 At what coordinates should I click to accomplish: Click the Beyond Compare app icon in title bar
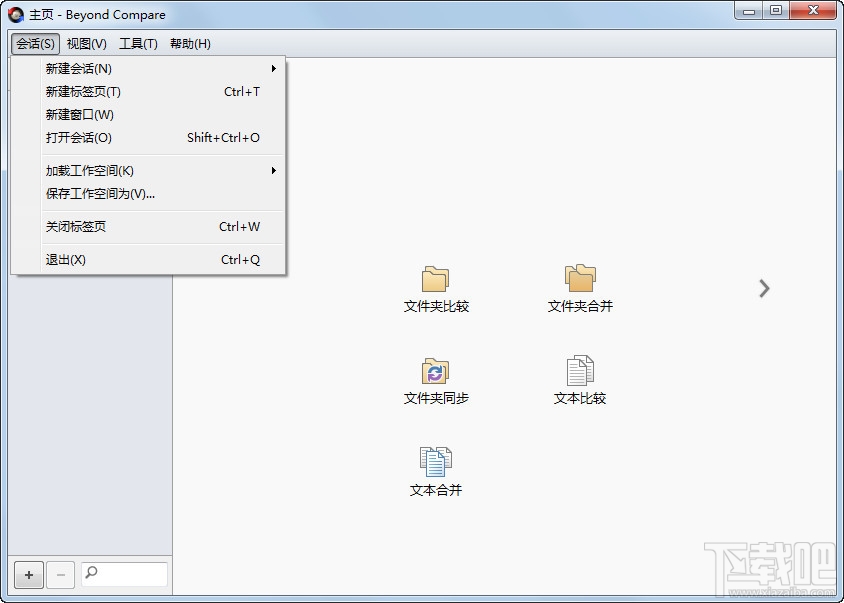[x=16, y=15]
